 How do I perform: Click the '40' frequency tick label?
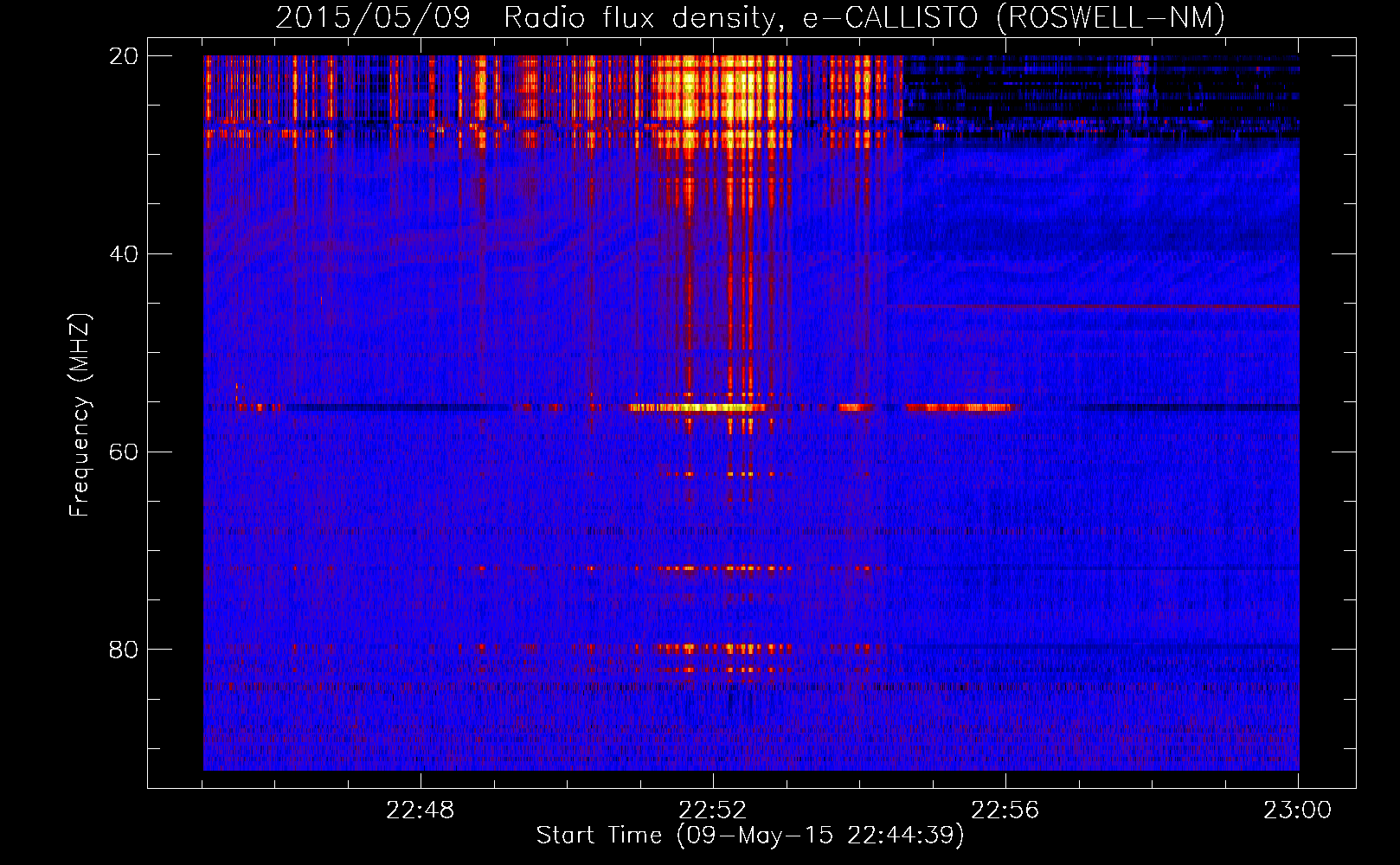(x=123, y=254)
